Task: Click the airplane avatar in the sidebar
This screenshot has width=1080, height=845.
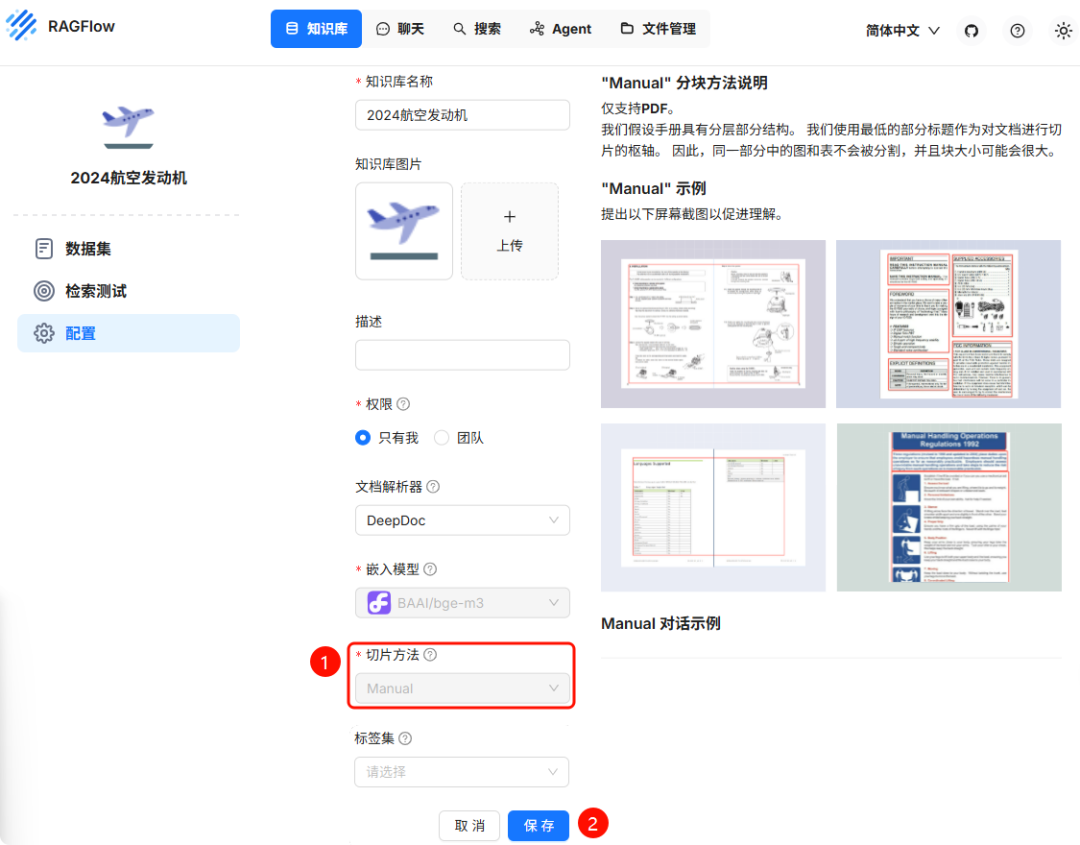Action: click(x=128, y=126)
